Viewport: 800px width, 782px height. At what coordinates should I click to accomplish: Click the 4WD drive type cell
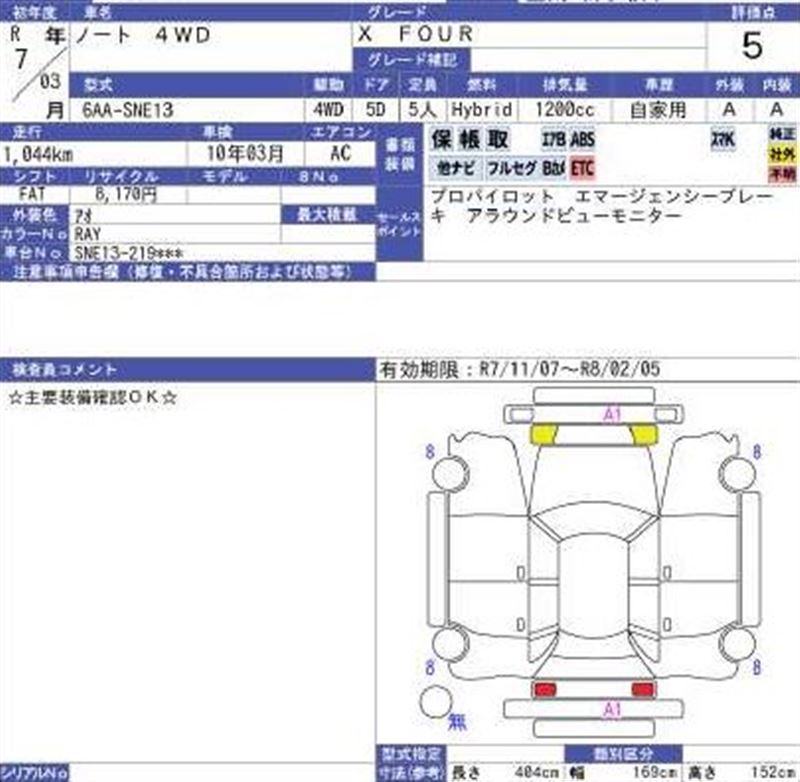point(328,109)
